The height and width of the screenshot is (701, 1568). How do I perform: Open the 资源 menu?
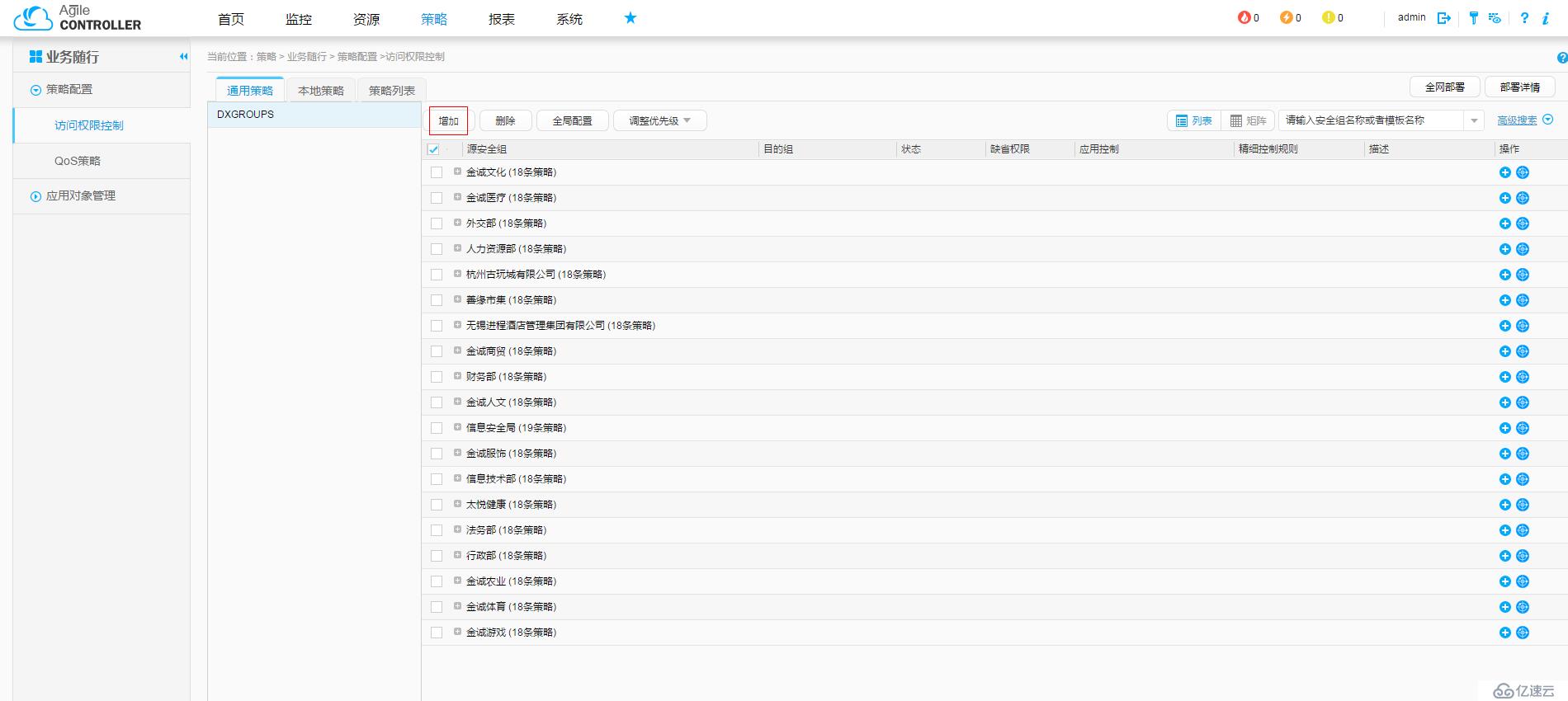click(366, 18)
